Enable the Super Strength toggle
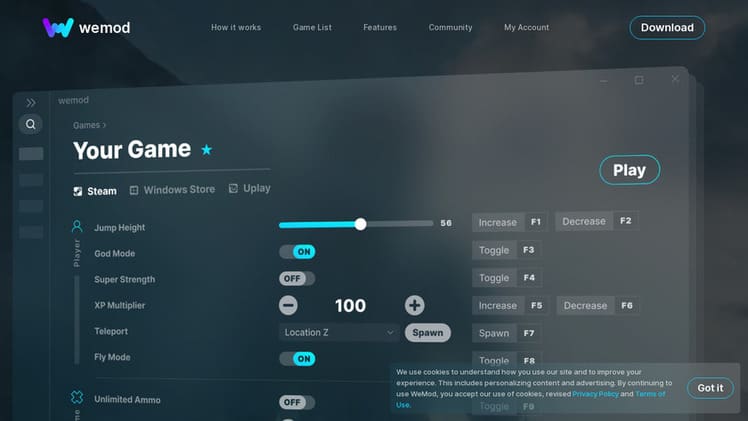Viewport: 748px width, 421px height. click(297, 279)
